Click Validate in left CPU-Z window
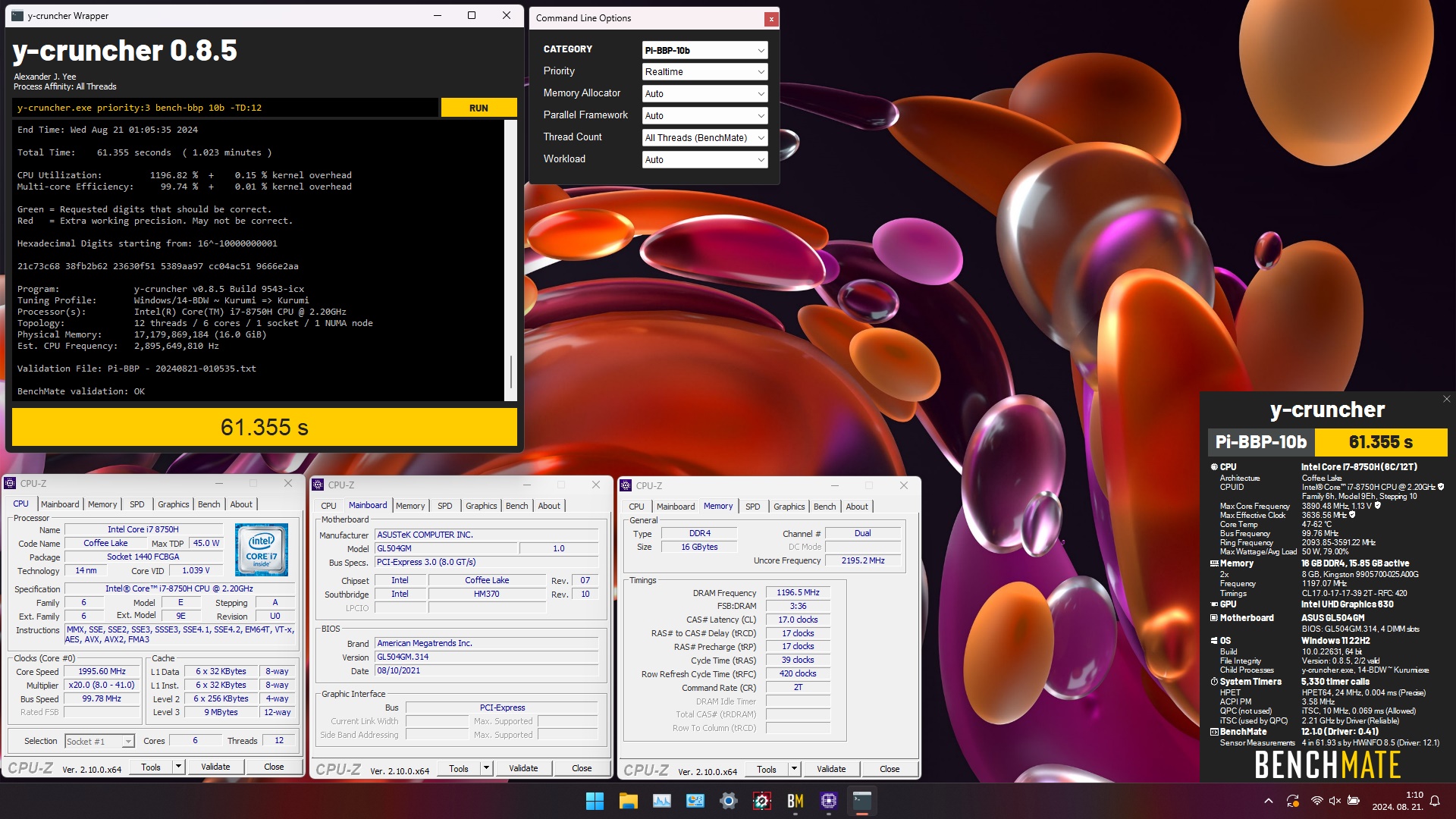This screenshot has height=819, width=1456. point(215,767)
